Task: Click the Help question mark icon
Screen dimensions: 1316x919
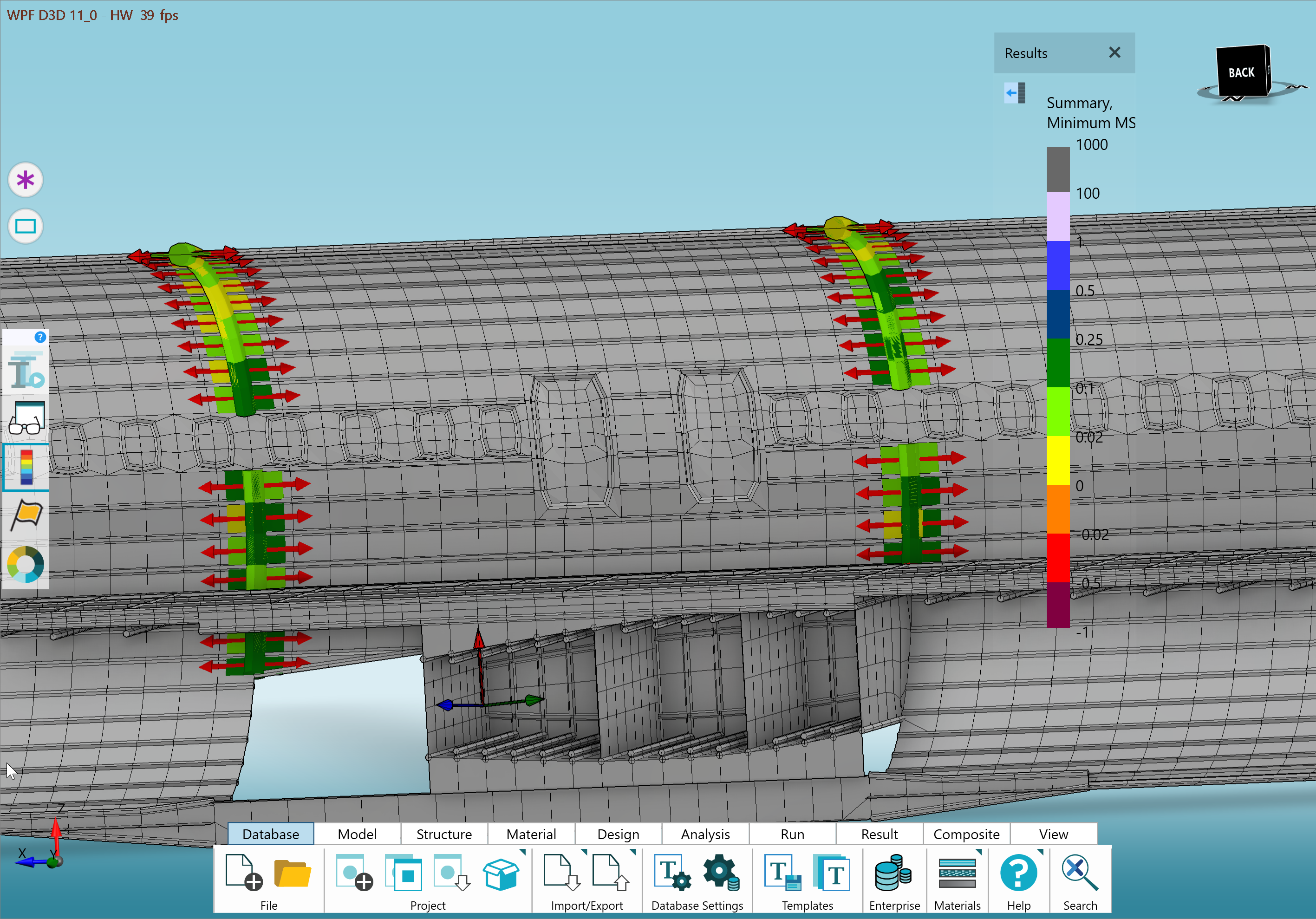Action: [1018, 872]
